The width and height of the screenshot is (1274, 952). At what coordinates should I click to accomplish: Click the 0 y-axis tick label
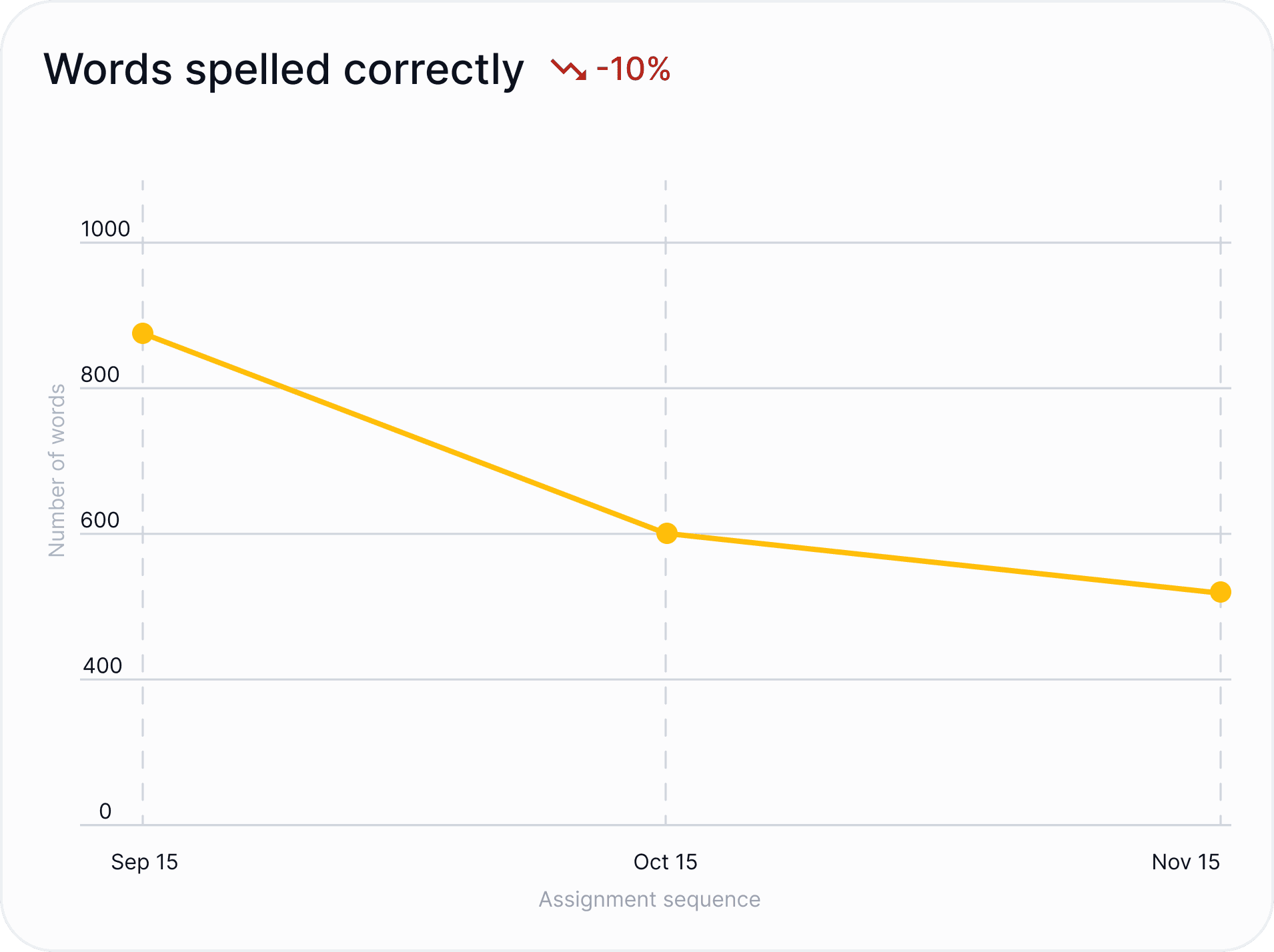tap(105, 811)
